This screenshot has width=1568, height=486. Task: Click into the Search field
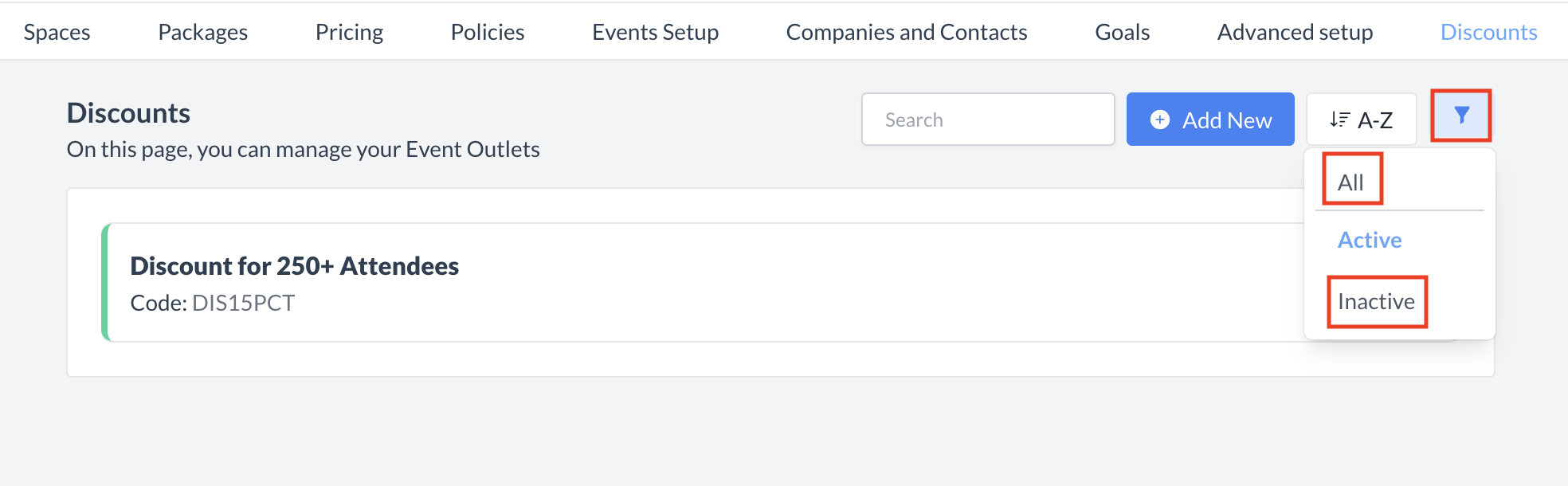tap(988, 120)
